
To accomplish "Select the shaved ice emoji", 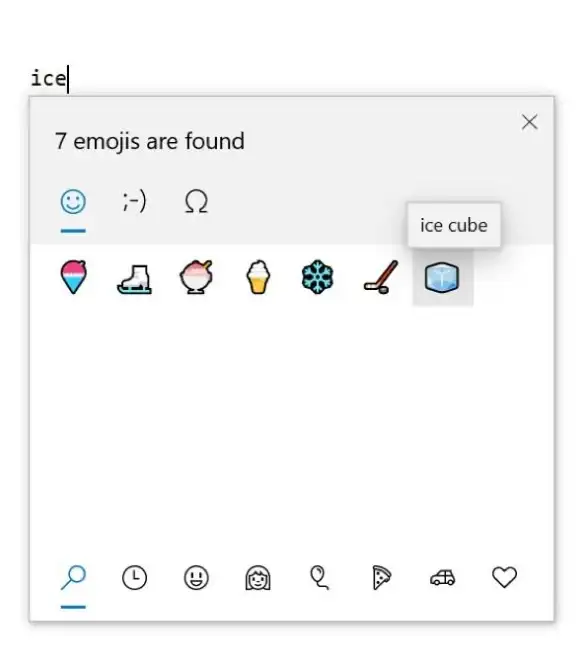I will [73, 277].
